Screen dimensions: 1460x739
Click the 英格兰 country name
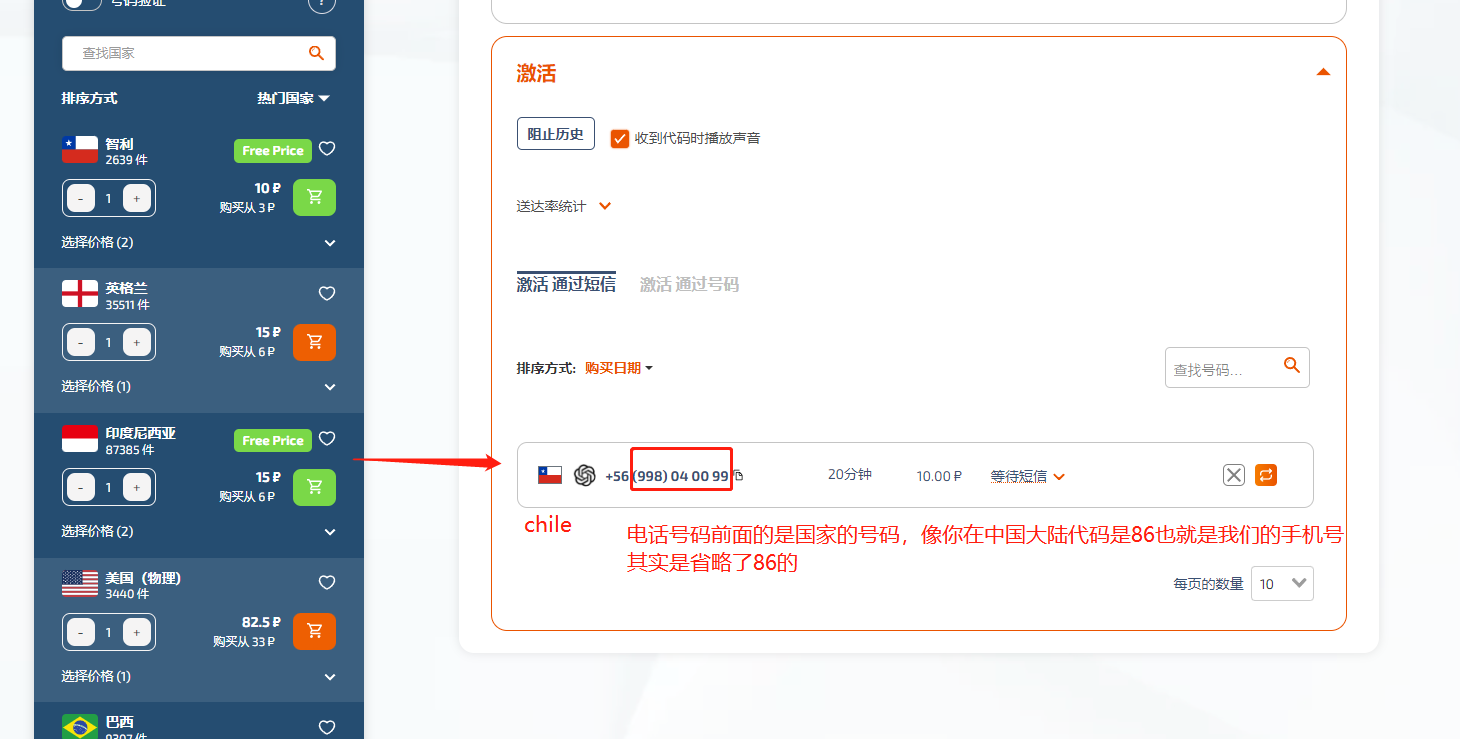(126, 288)
